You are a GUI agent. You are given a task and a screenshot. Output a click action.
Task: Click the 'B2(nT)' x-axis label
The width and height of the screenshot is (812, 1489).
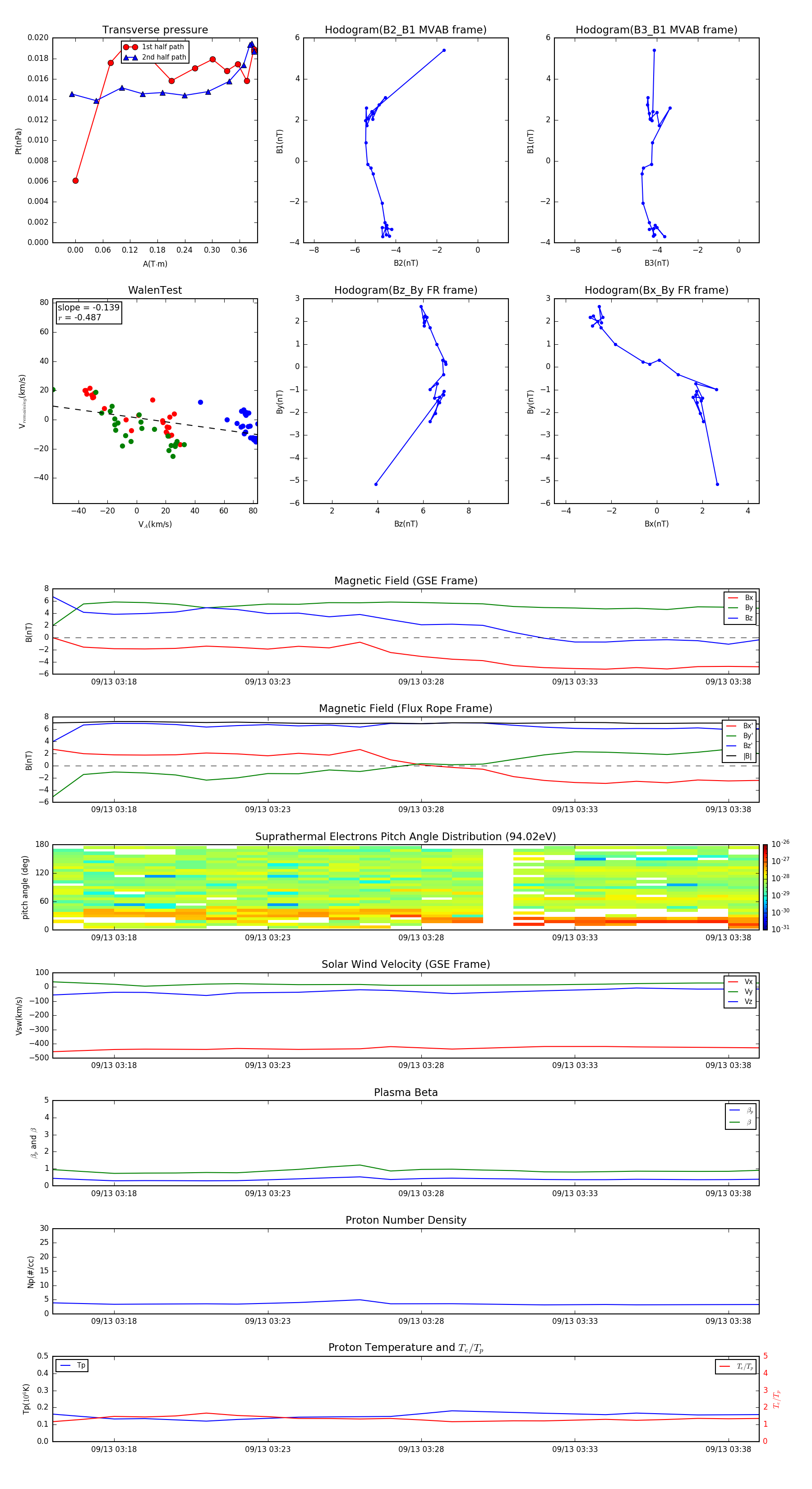[x=406, y=263]
